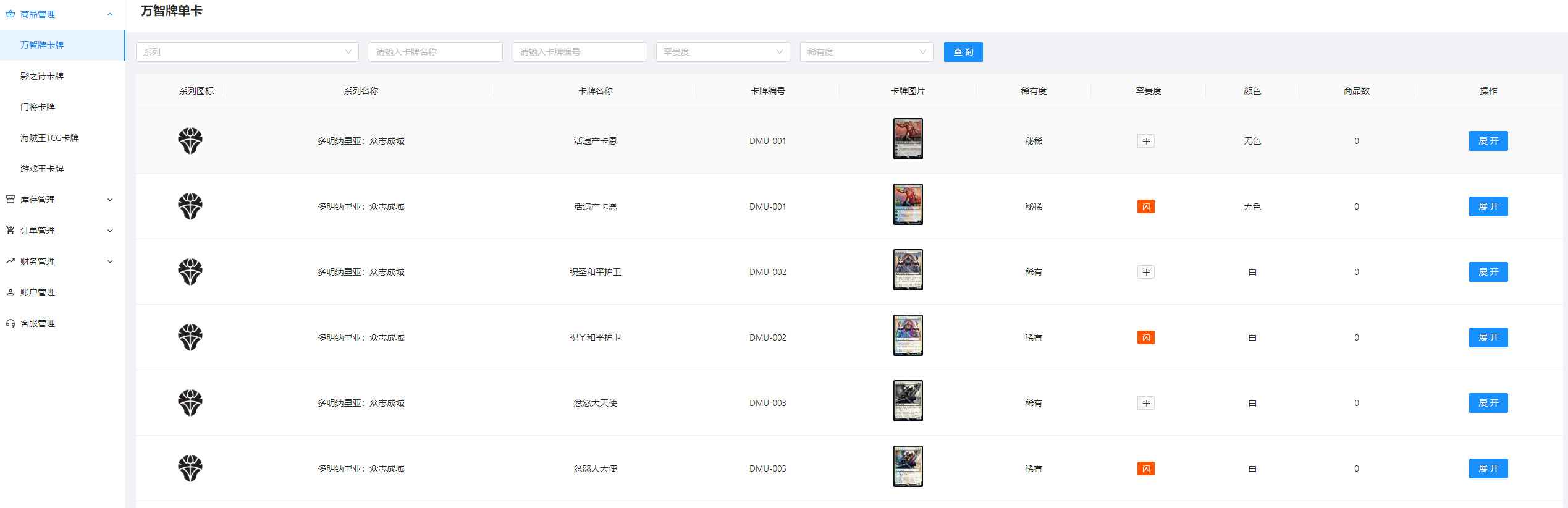Screen dimensions: 1568x508
Task: Click the 库存管理 inventory icon
Action: point(11,200)
